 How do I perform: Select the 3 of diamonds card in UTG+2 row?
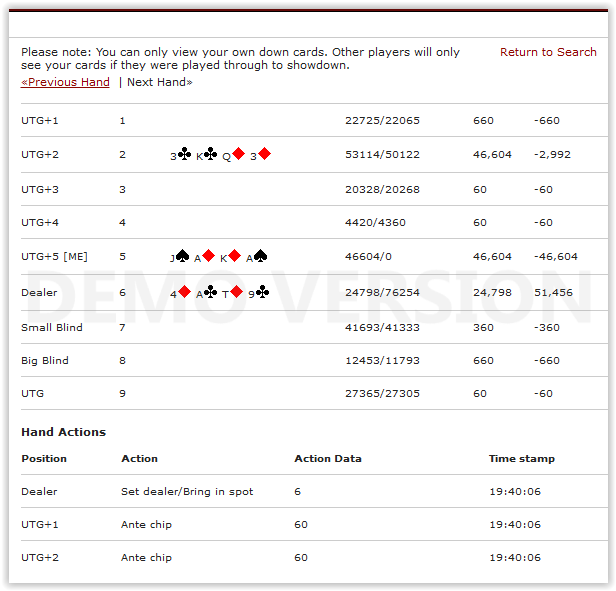pos(260,154)
